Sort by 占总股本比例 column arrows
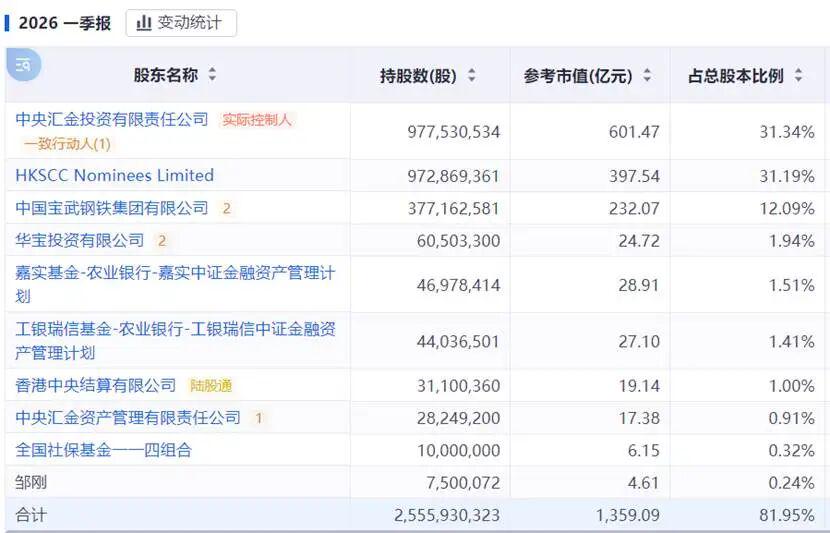Viewport: 830px width, 533px height. click(798, 76)
